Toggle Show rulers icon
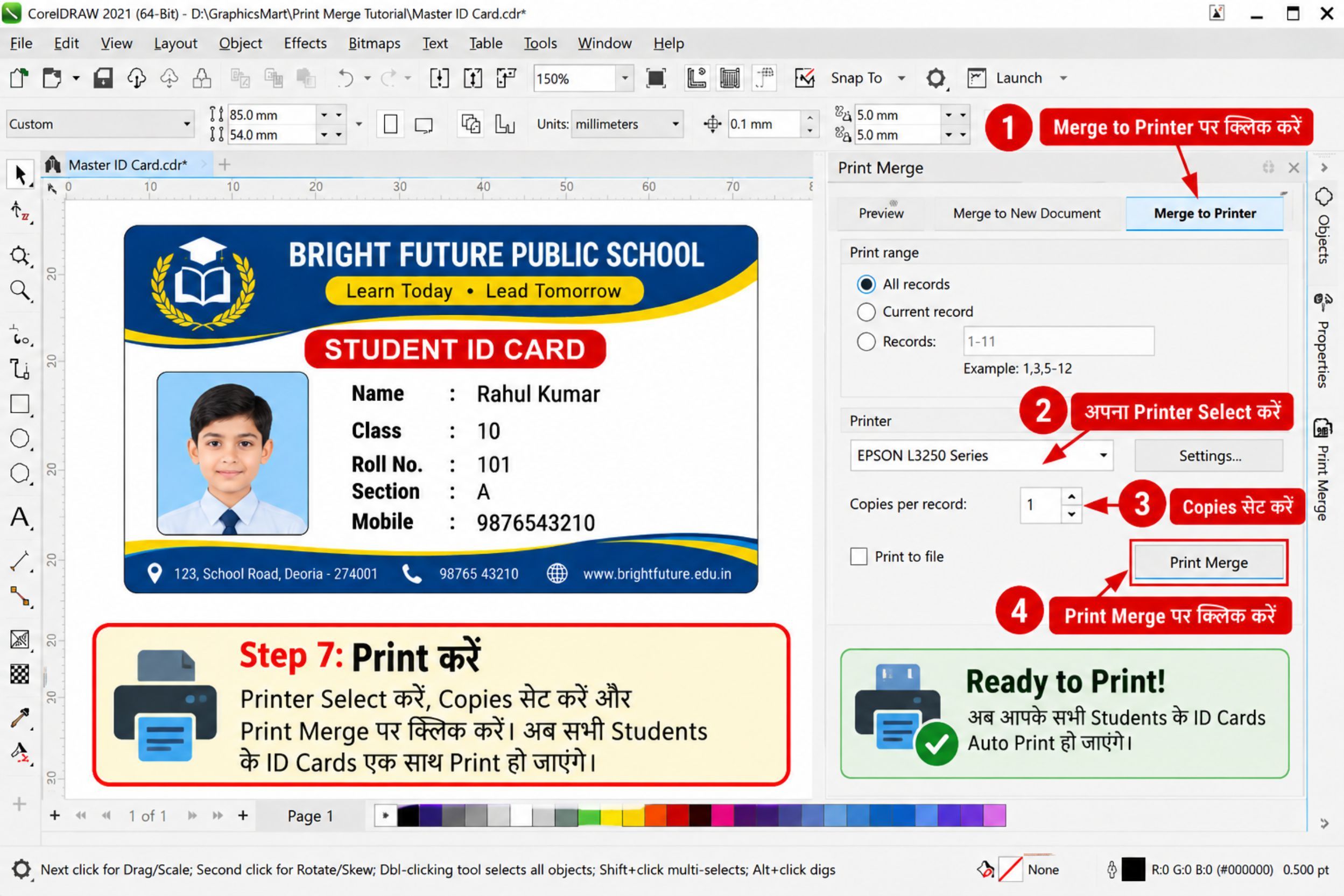 696,77
